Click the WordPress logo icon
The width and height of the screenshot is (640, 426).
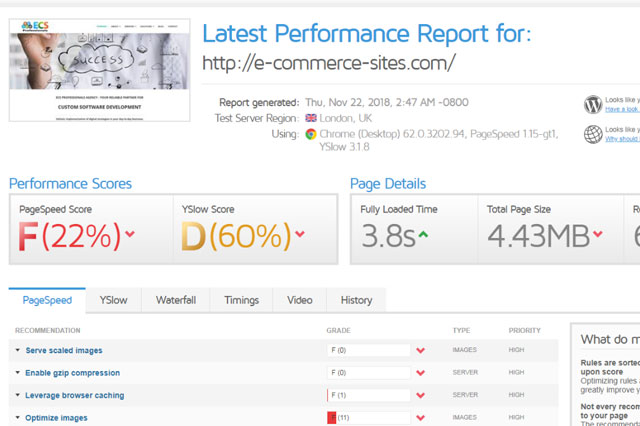coord(593,104)
